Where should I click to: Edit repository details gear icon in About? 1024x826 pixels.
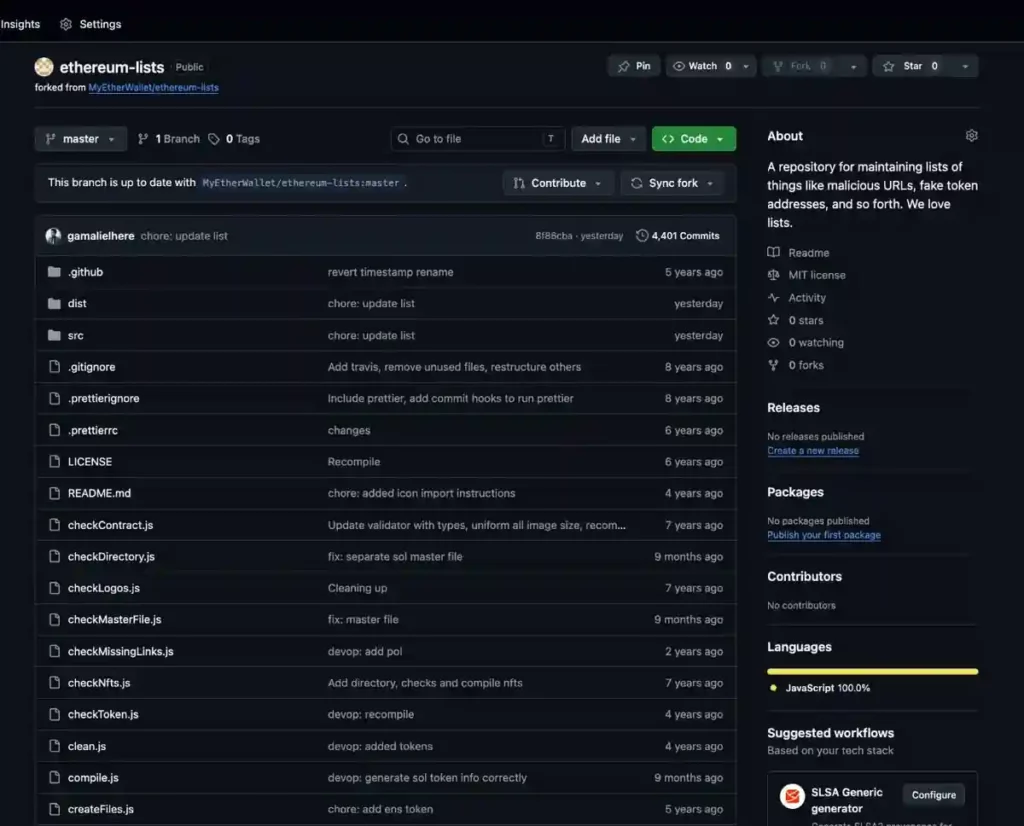pyautogui.click(x=972, y=135)
